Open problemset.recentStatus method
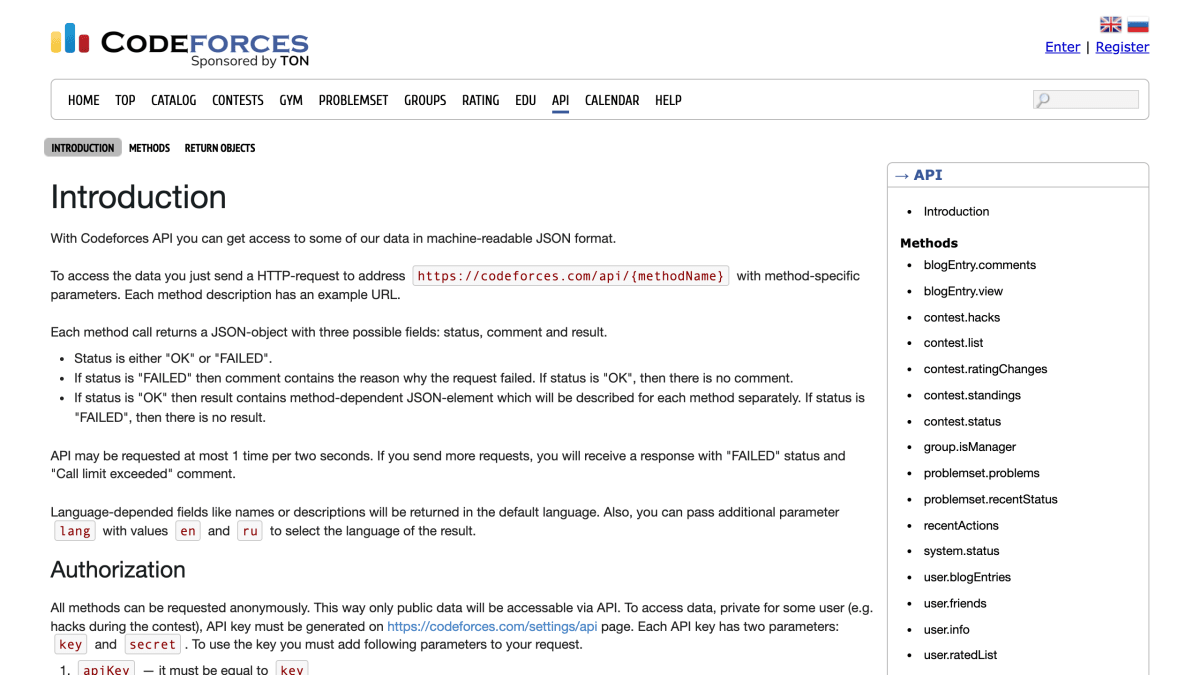 [990, 499]
